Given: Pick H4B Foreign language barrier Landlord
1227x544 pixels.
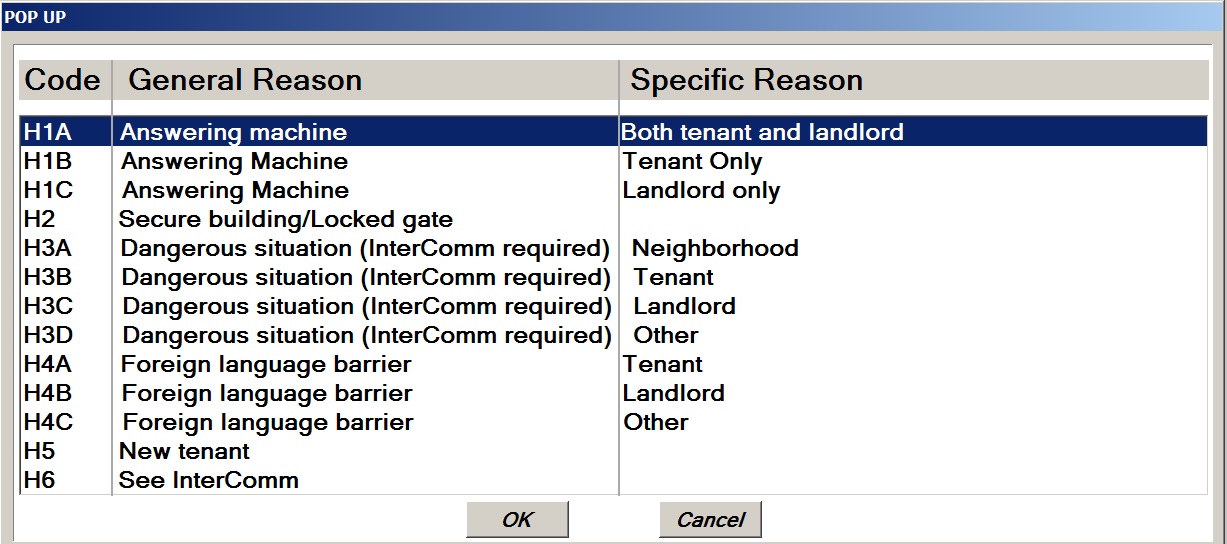Looking at the screenshot, I should click(266, 393).
